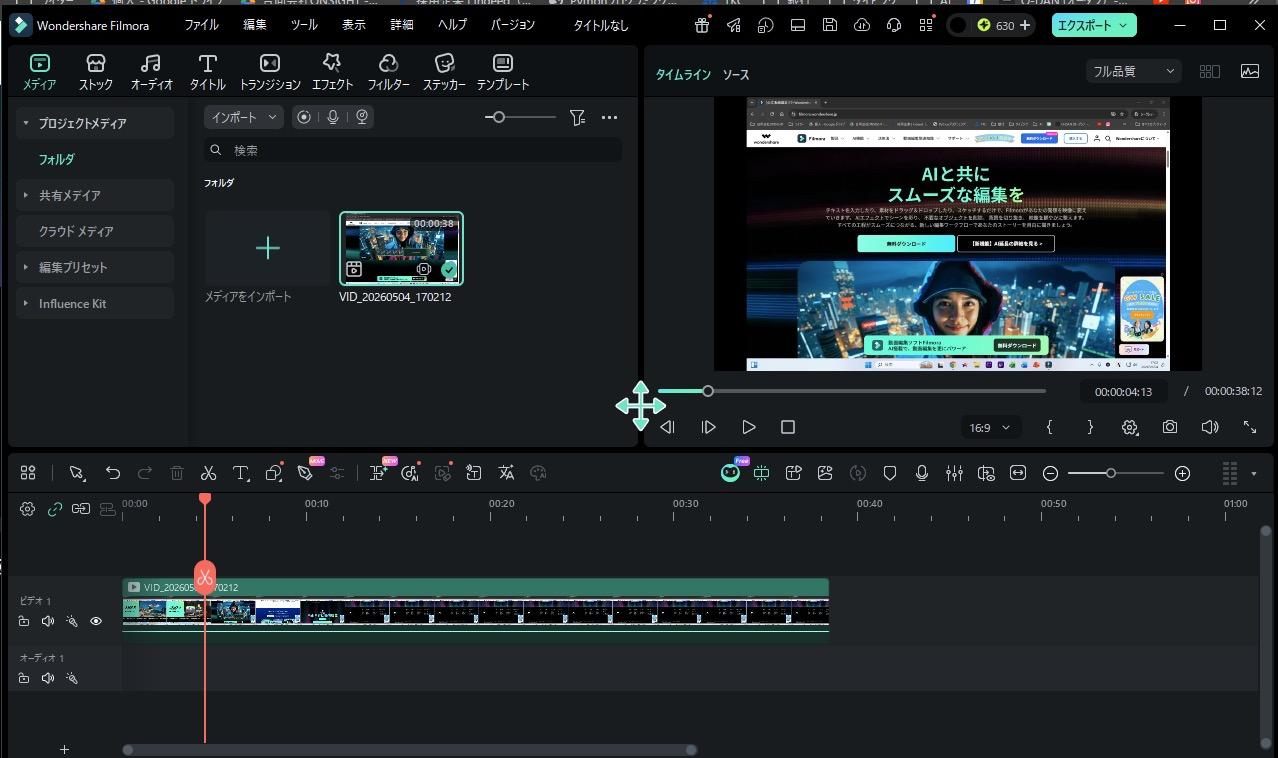Take a snapshot with the camera icon

pyautogui.click(x=1170, y=427)
